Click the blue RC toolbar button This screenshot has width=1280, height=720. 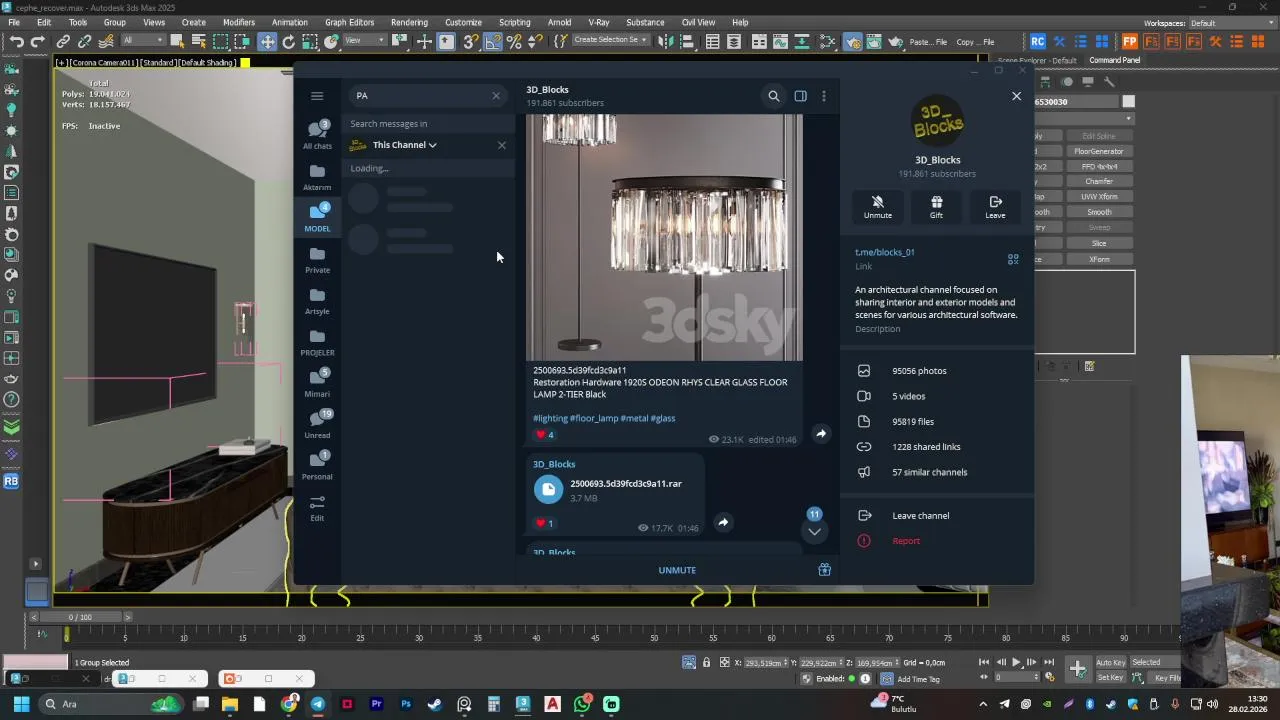[1038, 42]
